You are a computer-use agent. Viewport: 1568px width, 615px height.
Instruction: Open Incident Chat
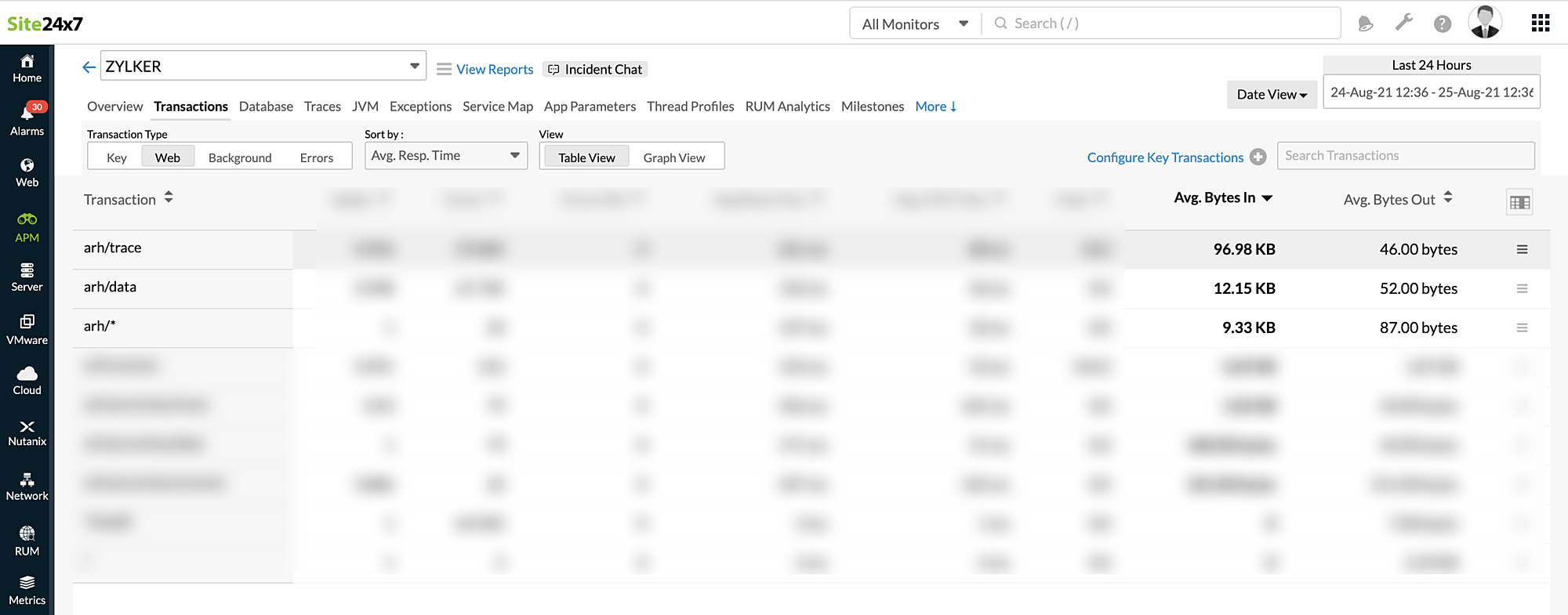pyautogui.click(x=595, y=70)
